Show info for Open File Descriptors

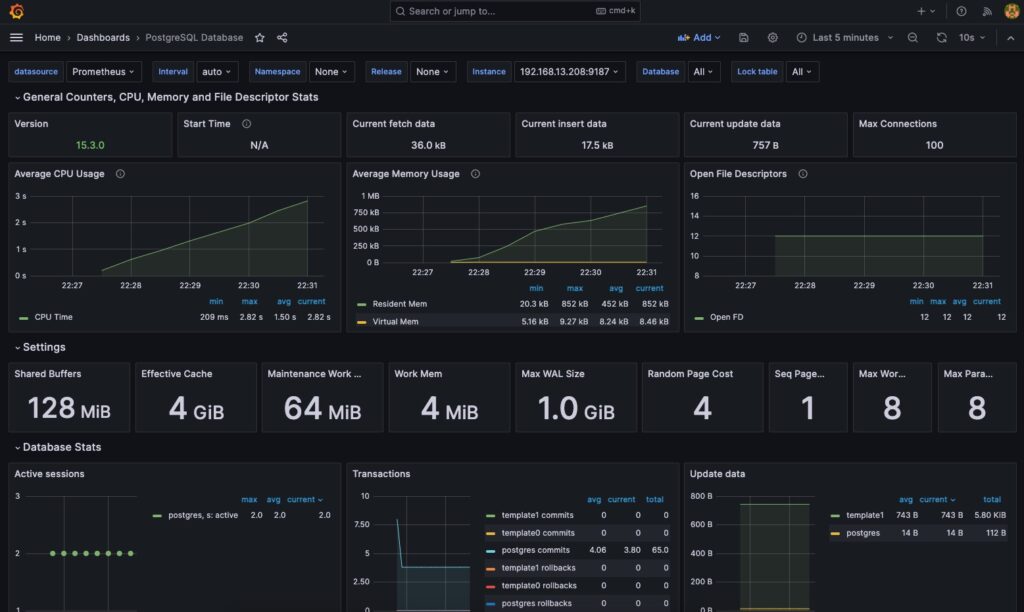coord(803,174)
